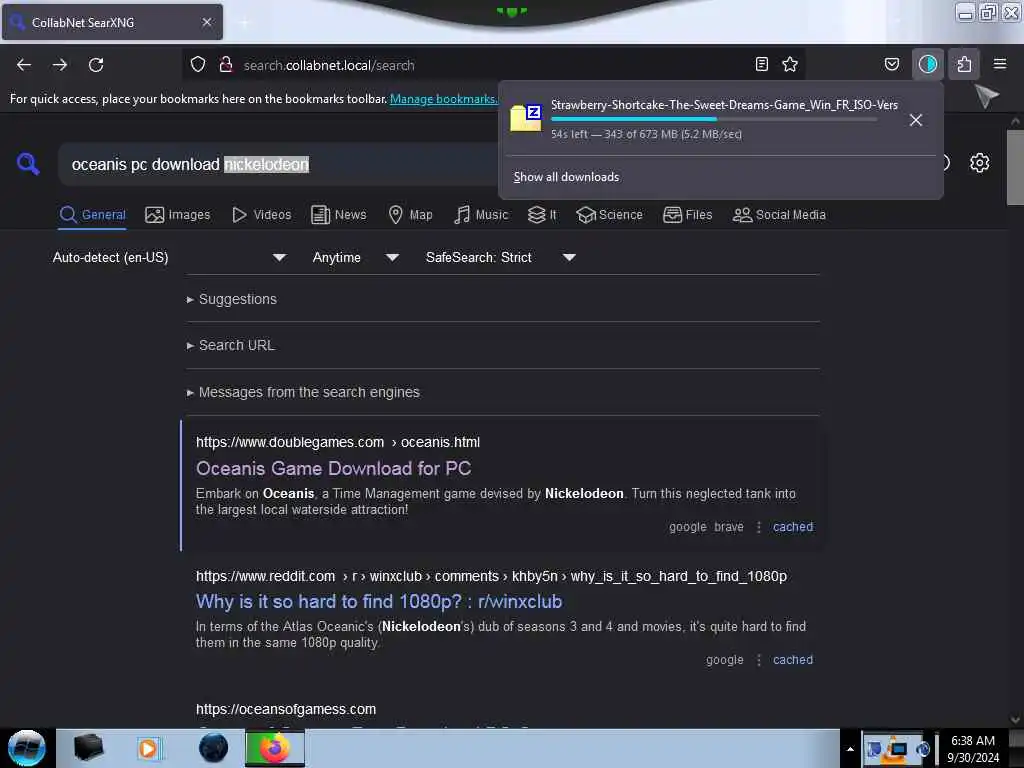Close the CollabNet SearXNG tab
This screenshot has height=768, width=1024.
[207, 22]
